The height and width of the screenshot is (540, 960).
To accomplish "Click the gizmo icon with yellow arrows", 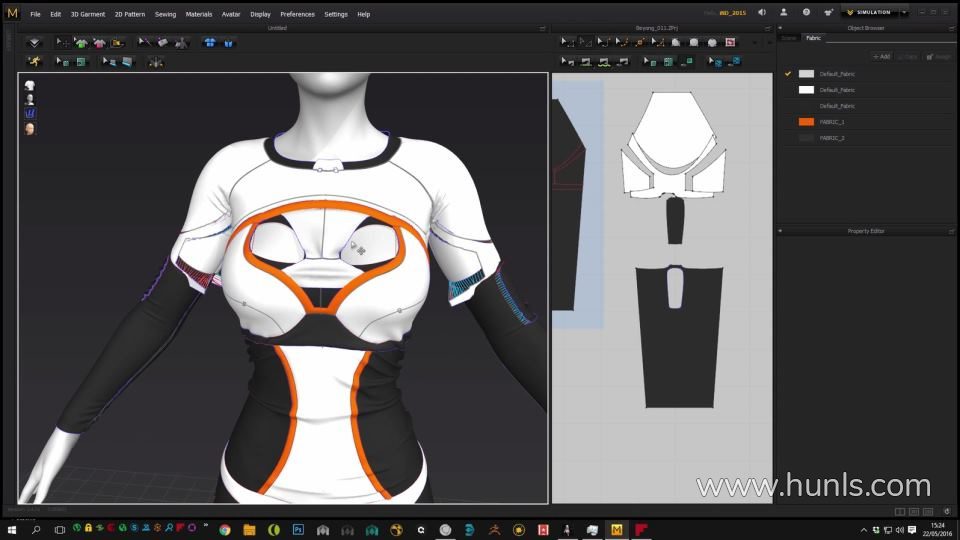I will (x=156, y=62).
